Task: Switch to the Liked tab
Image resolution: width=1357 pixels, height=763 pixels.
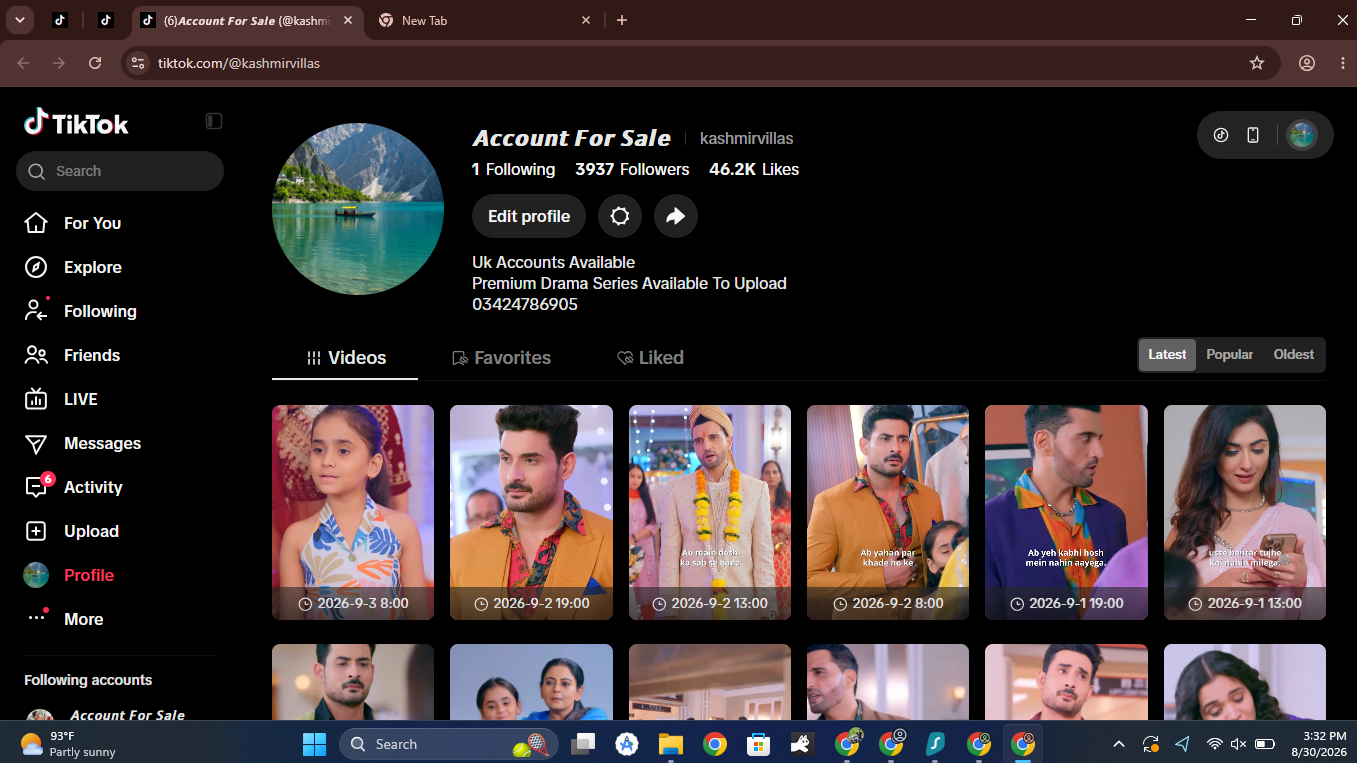Action: (650, 358)
